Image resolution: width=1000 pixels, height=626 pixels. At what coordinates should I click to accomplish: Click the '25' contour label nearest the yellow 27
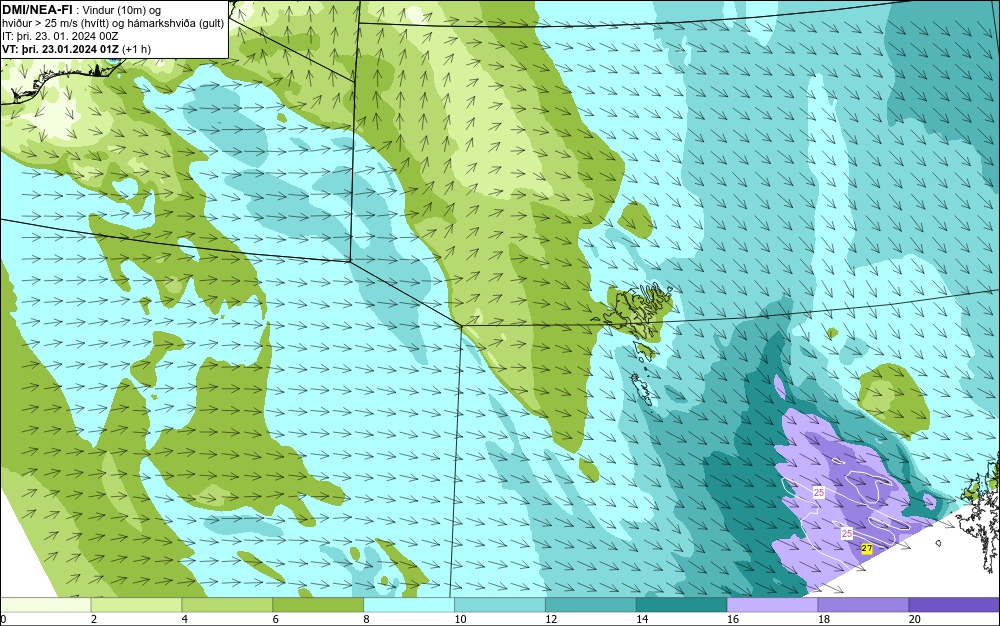[847, 534]
